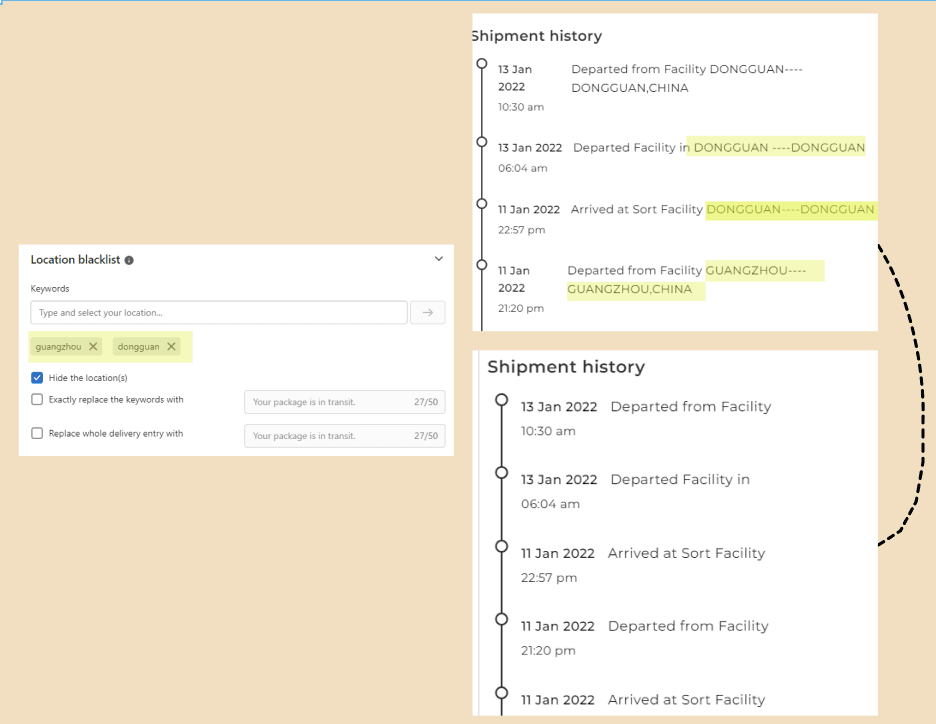Screen dimensions: 936x724
Task: Focus the Keywords location search field
Action: (x=218, y=313)
